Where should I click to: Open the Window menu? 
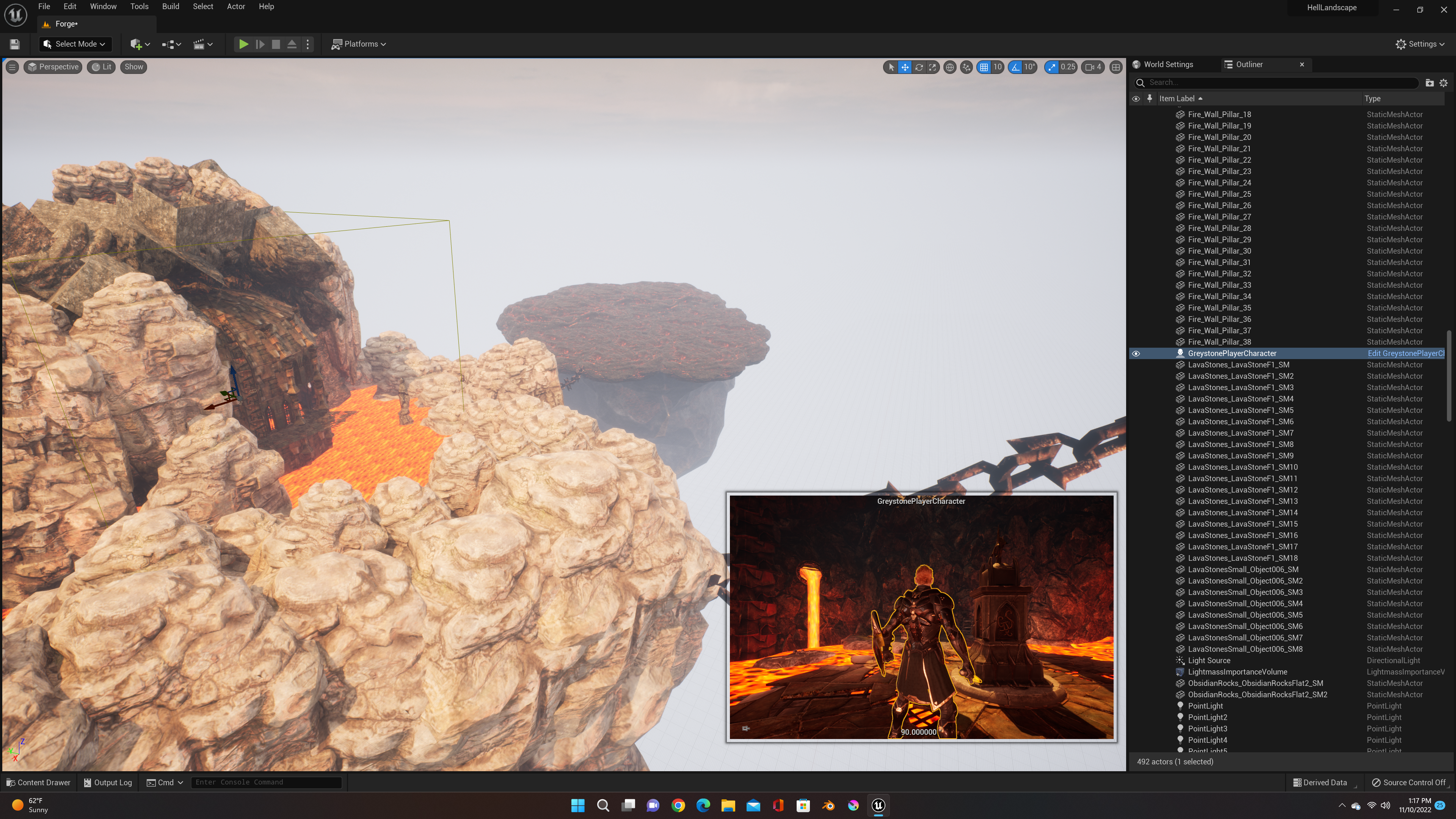(x=103, y=7)
